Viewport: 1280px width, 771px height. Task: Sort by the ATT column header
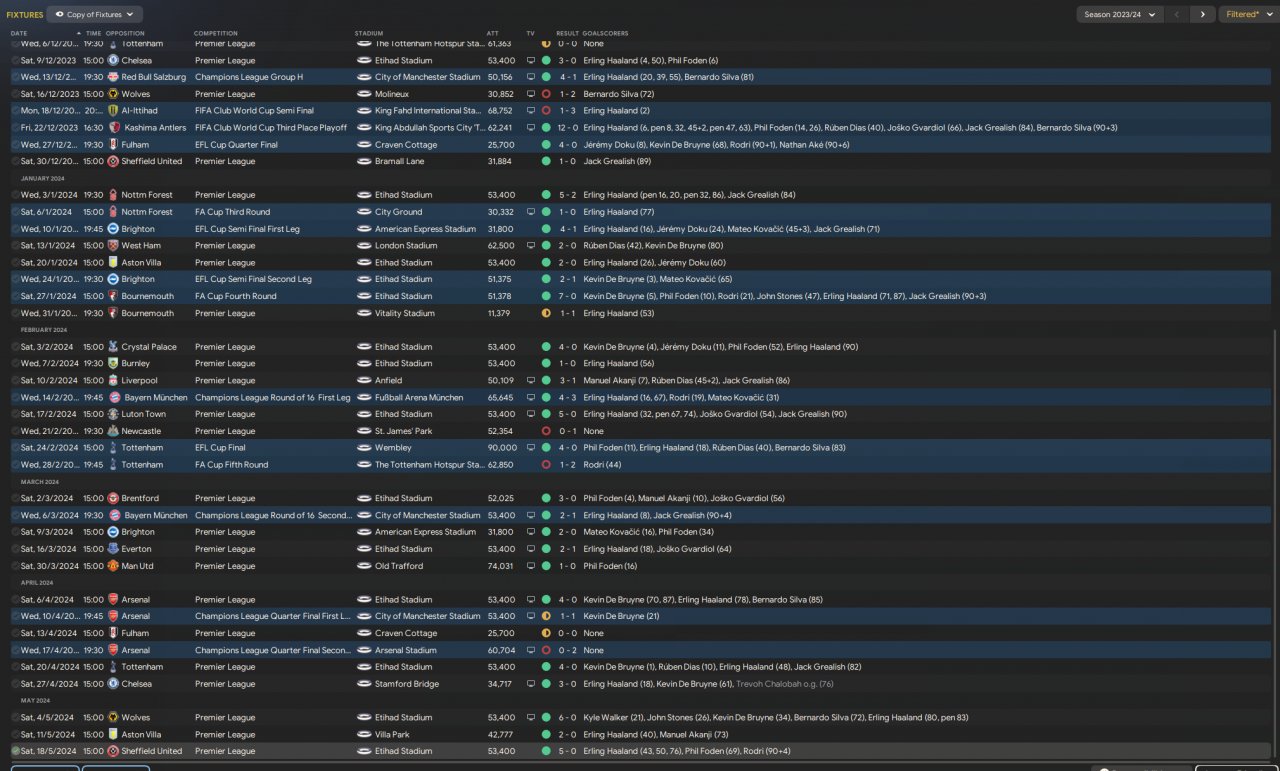[492, 33]
